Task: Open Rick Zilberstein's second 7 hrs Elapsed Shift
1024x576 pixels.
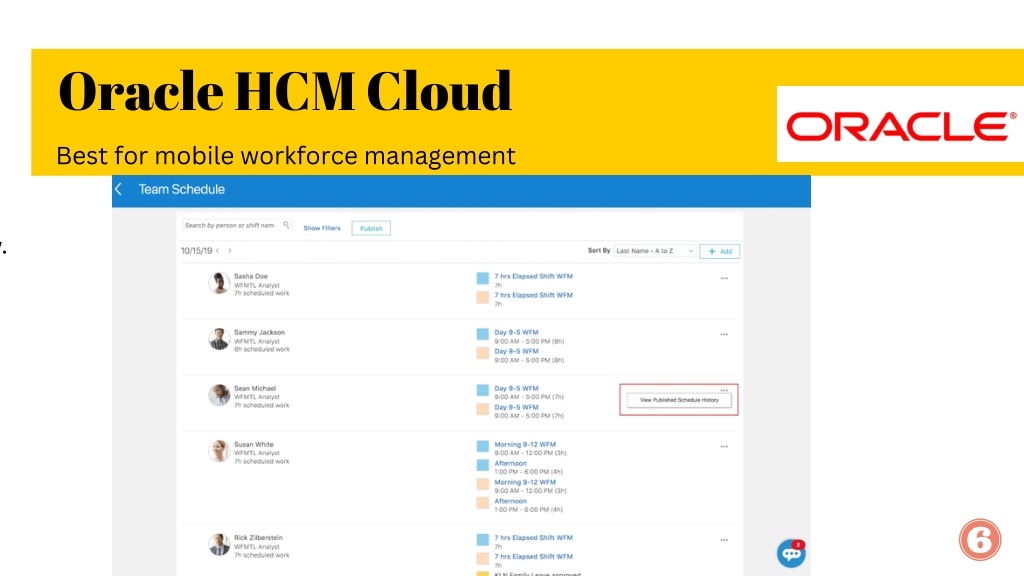Action: click(x=533, y=556)
